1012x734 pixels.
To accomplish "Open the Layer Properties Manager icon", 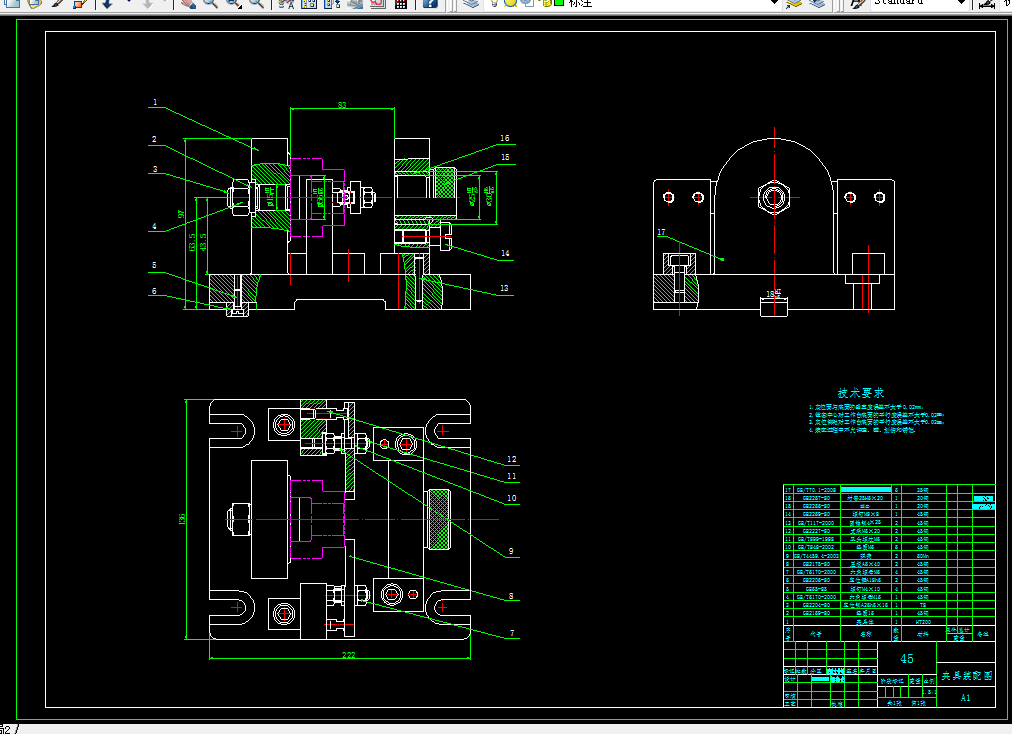I will pos(471,3).
